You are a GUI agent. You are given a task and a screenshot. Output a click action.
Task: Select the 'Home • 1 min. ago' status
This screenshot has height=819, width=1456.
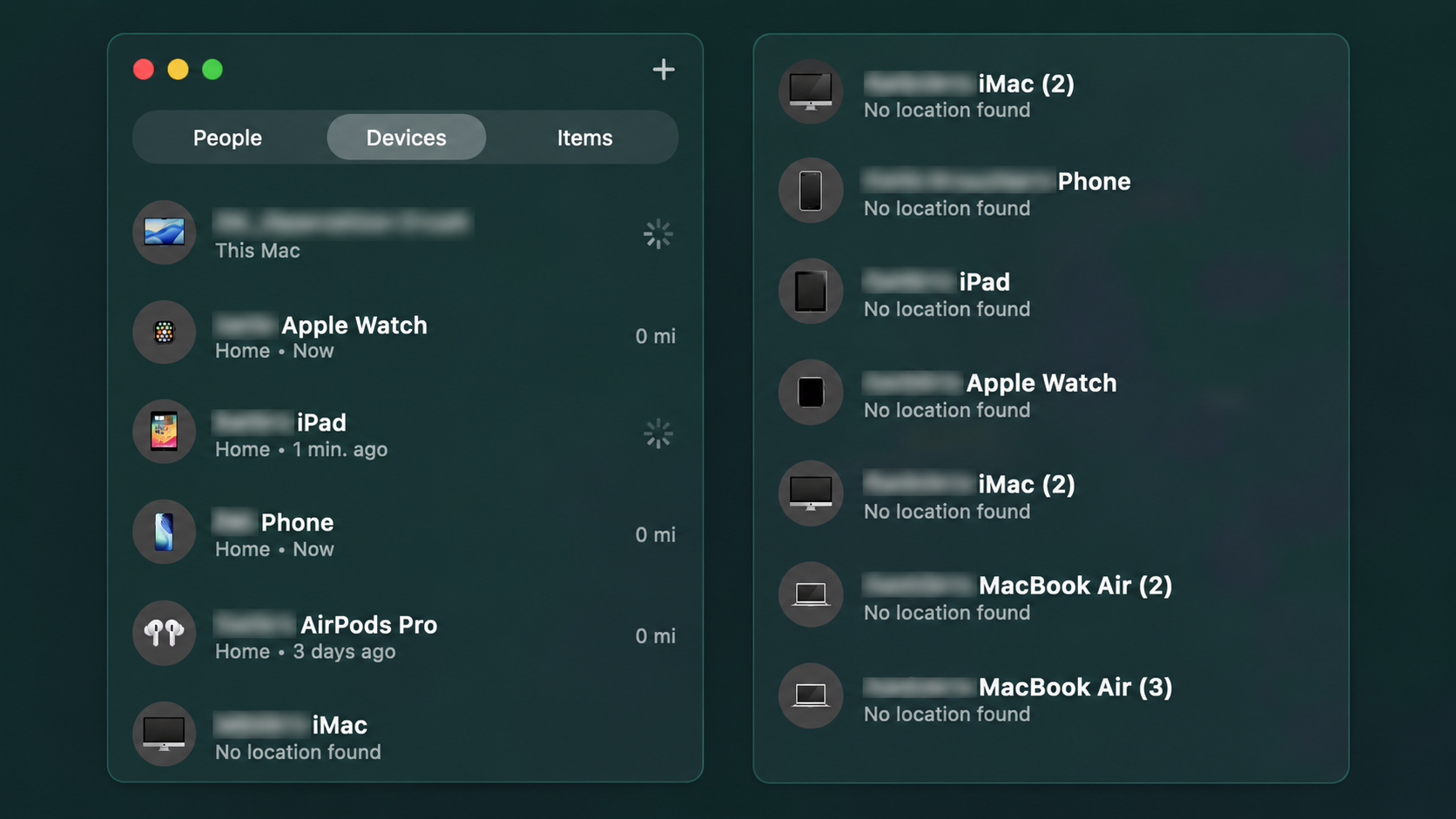pos(301,450)
